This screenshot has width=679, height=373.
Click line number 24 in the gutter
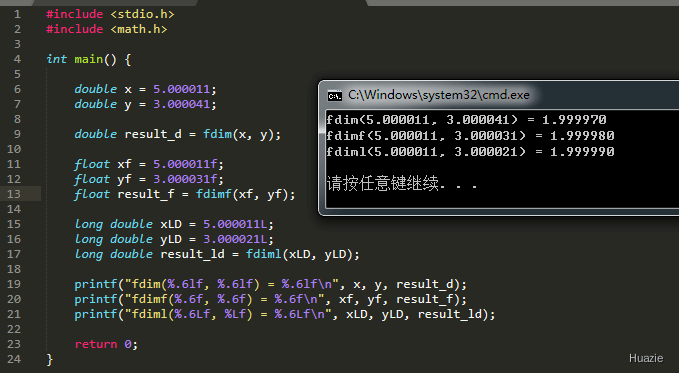coord(14,359)
